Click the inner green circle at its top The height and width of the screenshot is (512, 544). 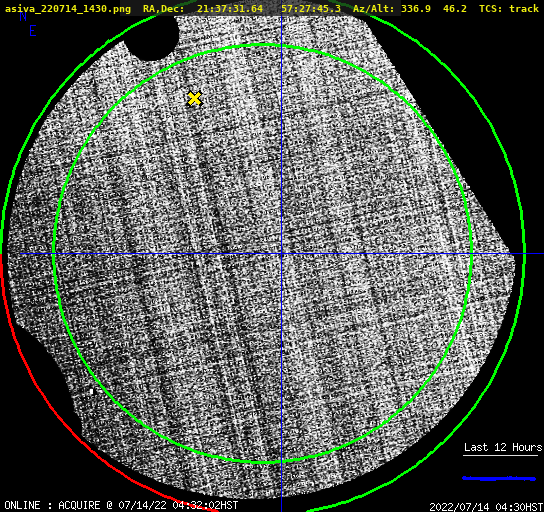click(263, 45)
